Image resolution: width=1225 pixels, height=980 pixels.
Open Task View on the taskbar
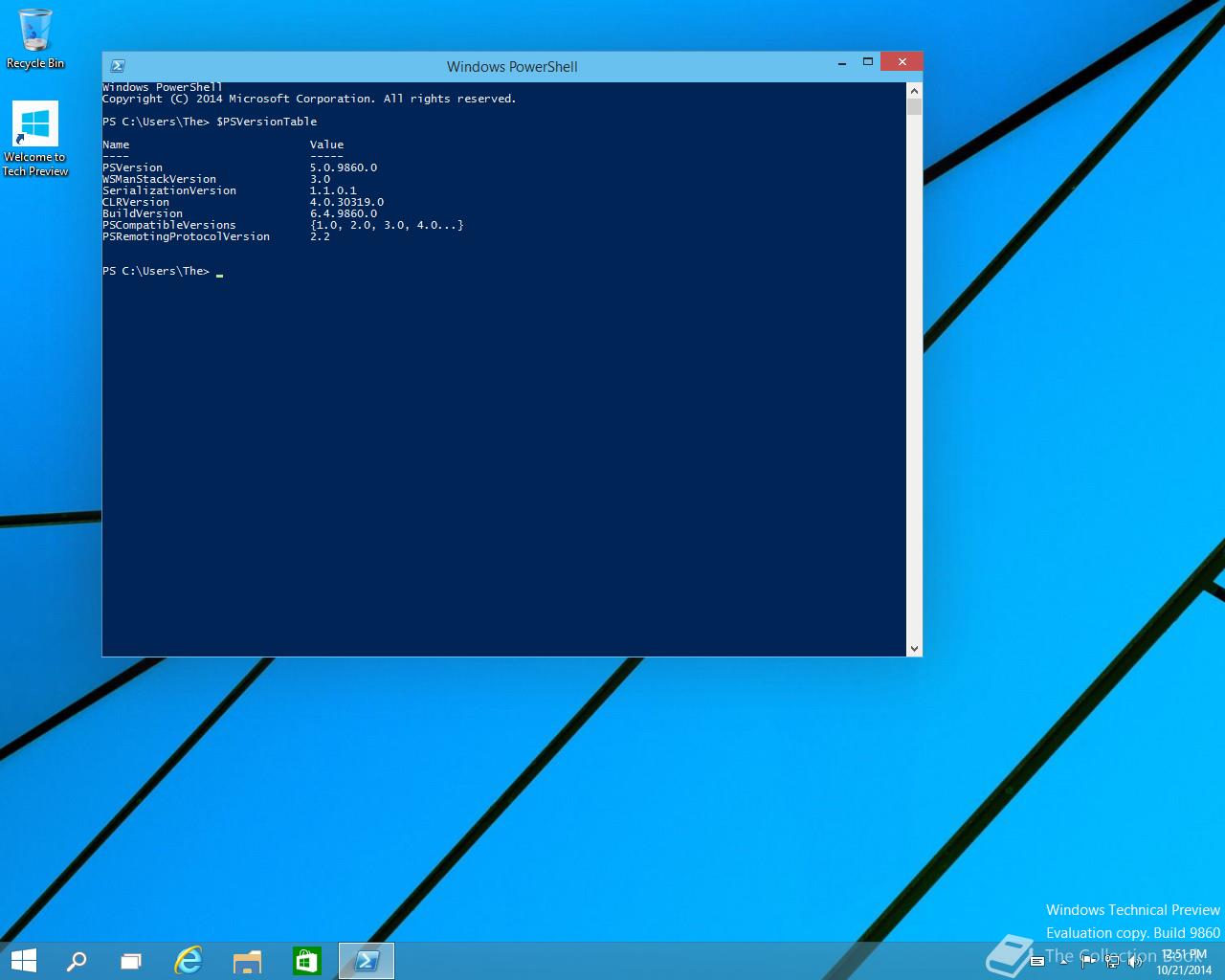point(131,961)
